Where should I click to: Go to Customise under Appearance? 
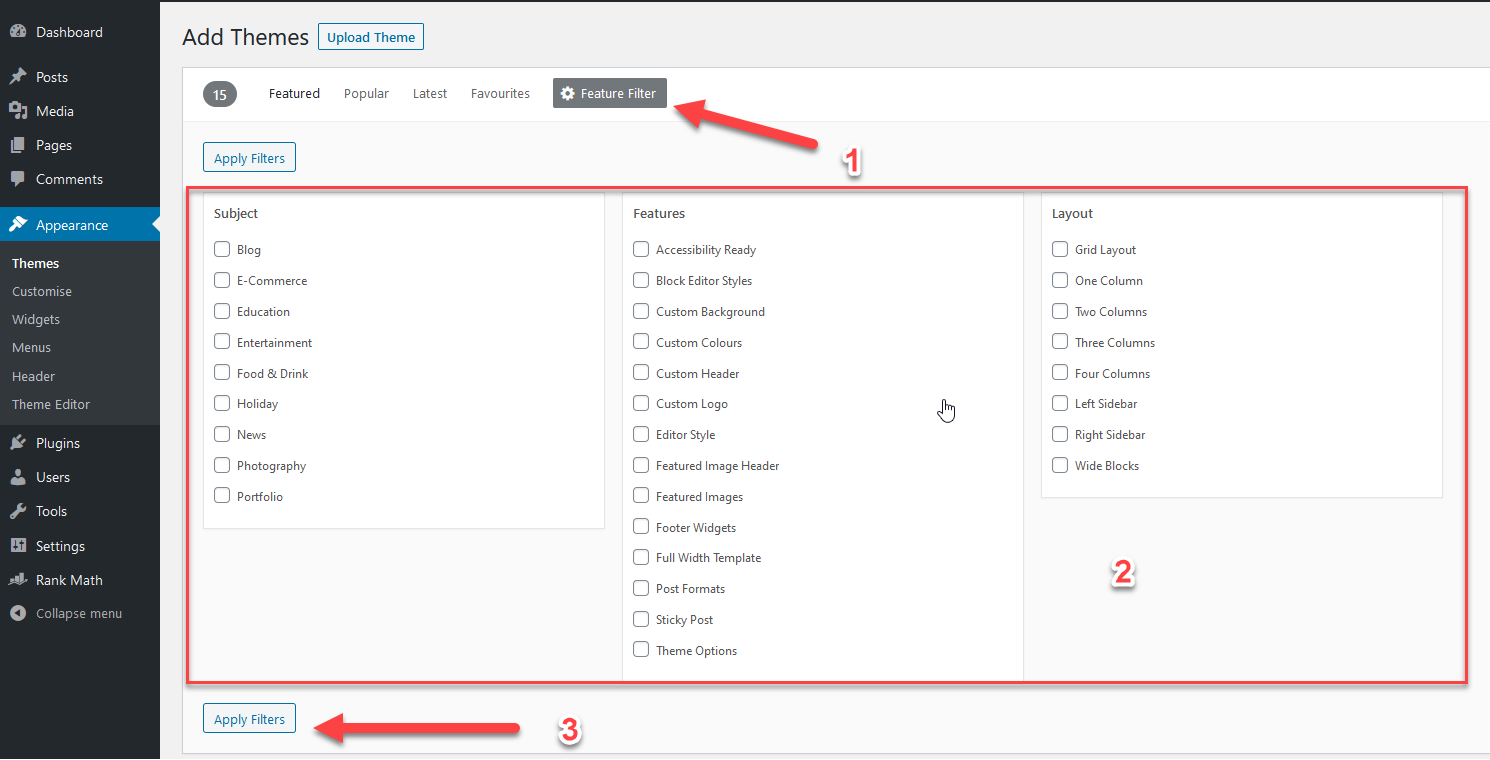click(42, 291)
